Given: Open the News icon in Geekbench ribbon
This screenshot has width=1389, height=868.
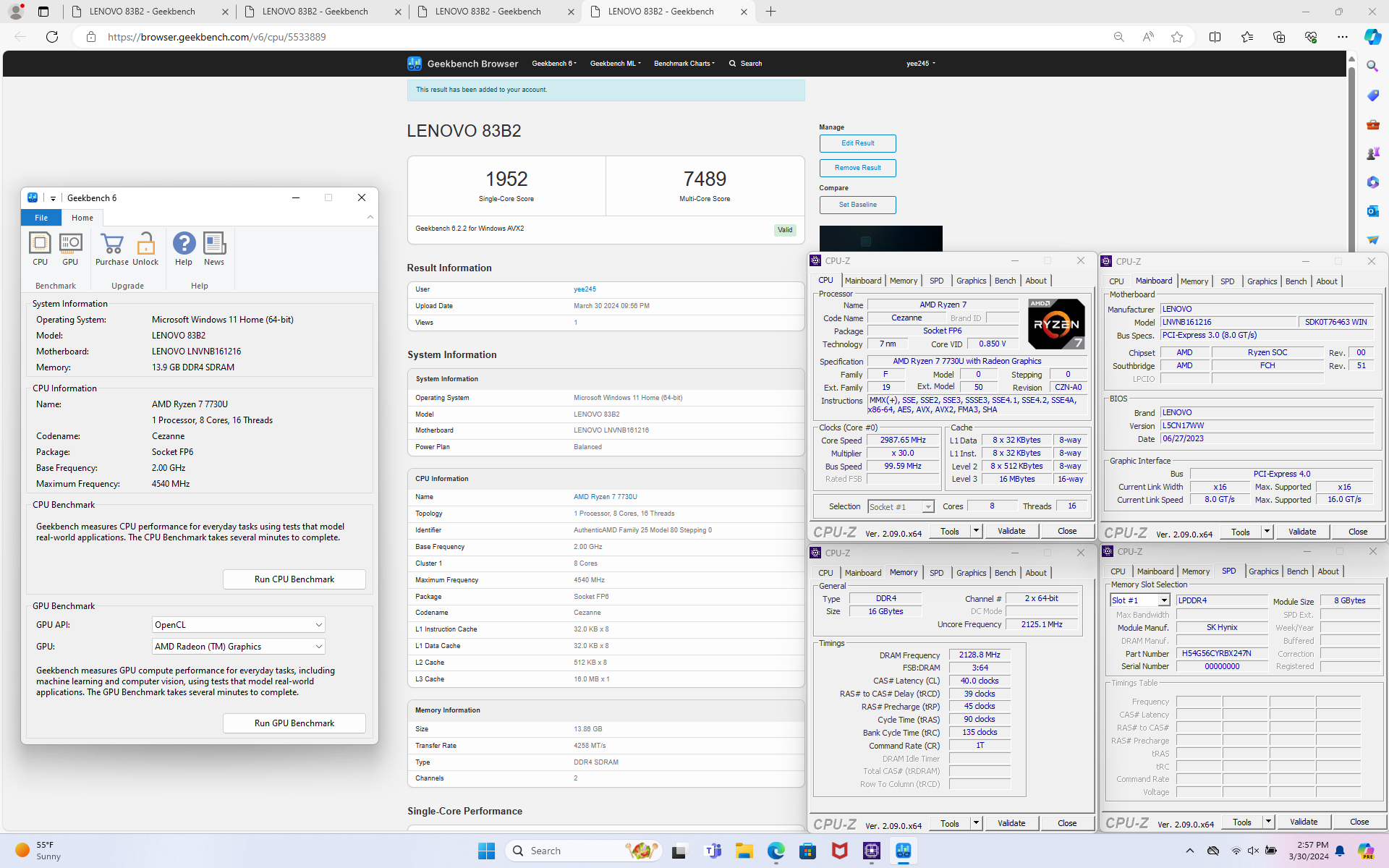Looking at the screenshot, I should click(x=214, y=249).
